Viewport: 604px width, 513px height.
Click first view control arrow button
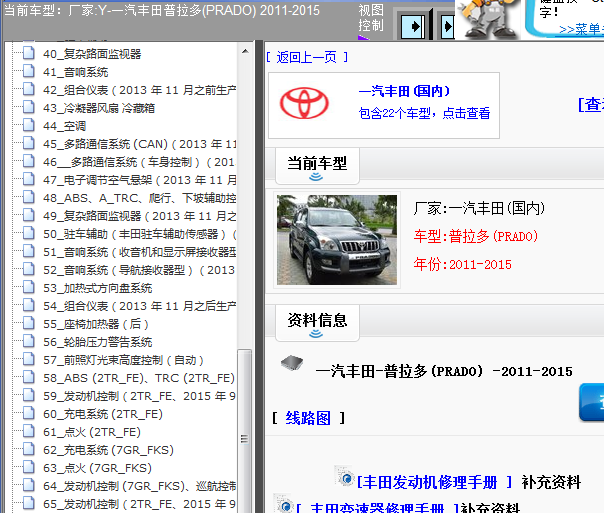[x=413, y=27]
